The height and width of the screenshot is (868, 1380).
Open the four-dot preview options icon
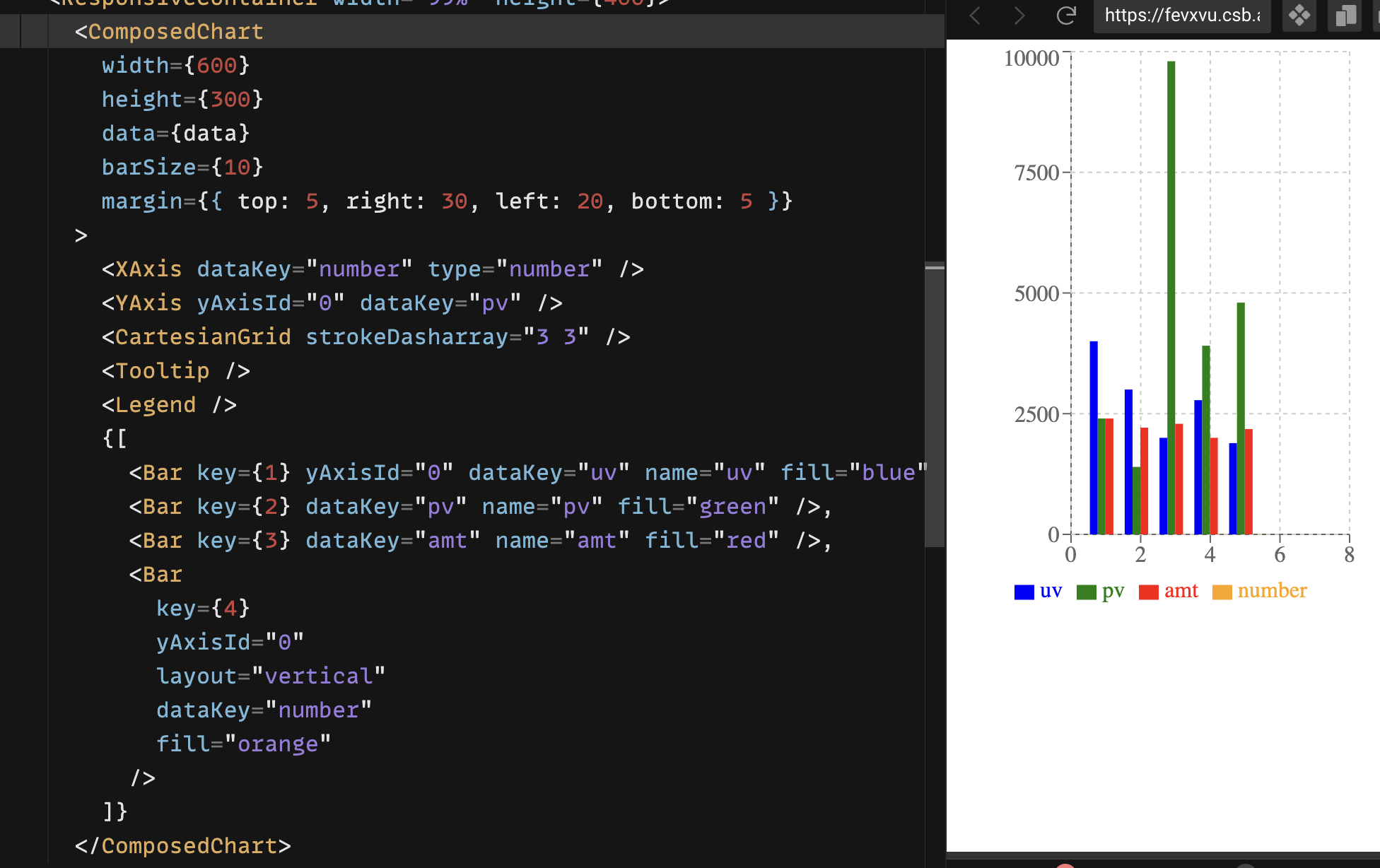pos(1299,16)
